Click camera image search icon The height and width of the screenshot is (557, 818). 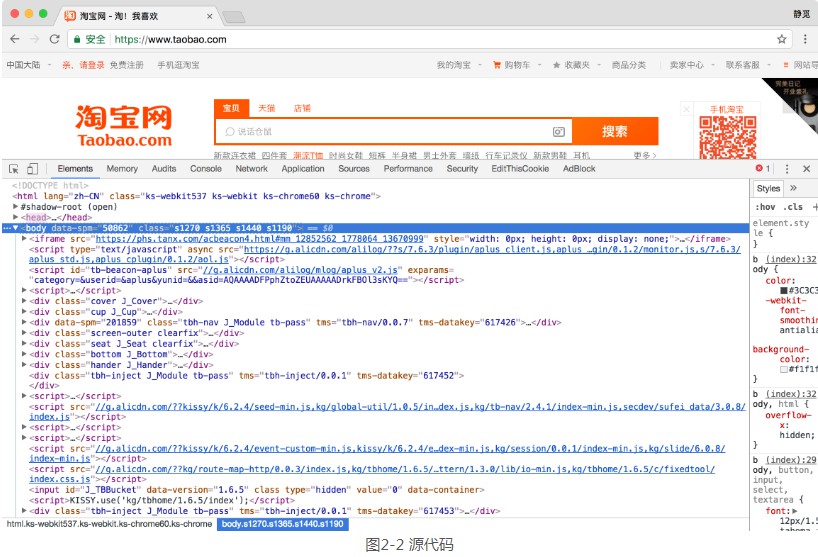(x=558, y=132)
